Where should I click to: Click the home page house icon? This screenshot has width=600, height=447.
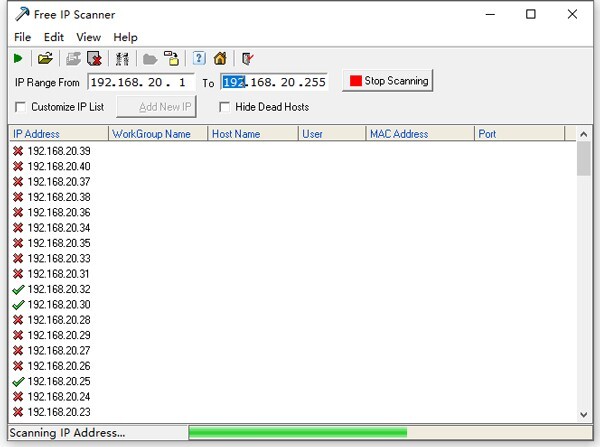coord(220,58)
